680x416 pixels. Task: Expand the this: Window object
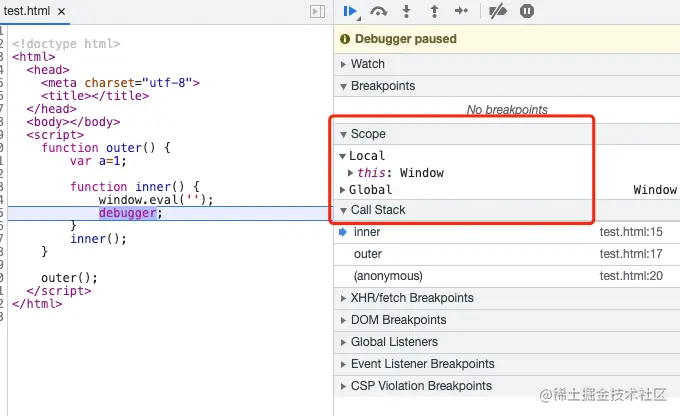click(x=350, y=173)
